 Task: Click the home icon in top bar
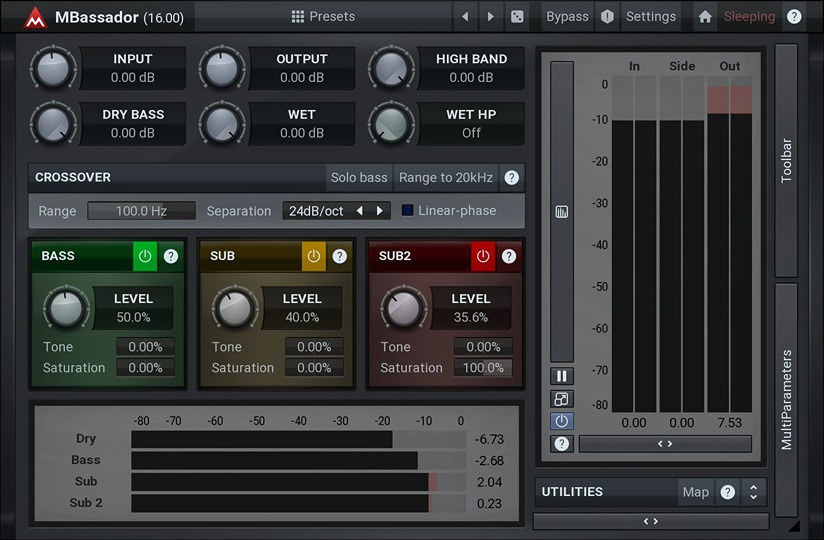pos(705,17)
